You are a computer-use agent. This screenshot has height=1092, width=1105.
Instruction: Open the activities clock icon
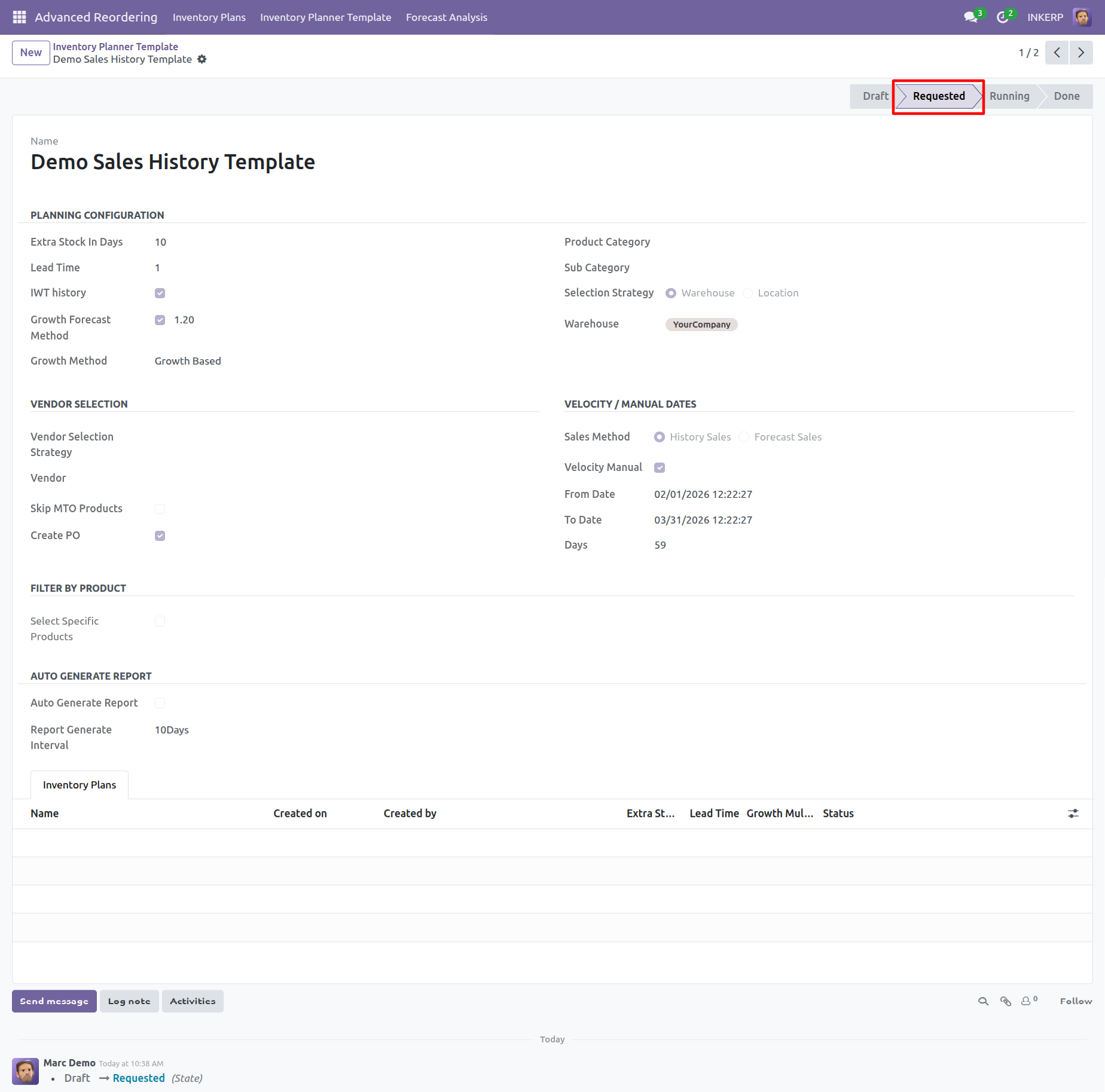[x=1003, y=17]
